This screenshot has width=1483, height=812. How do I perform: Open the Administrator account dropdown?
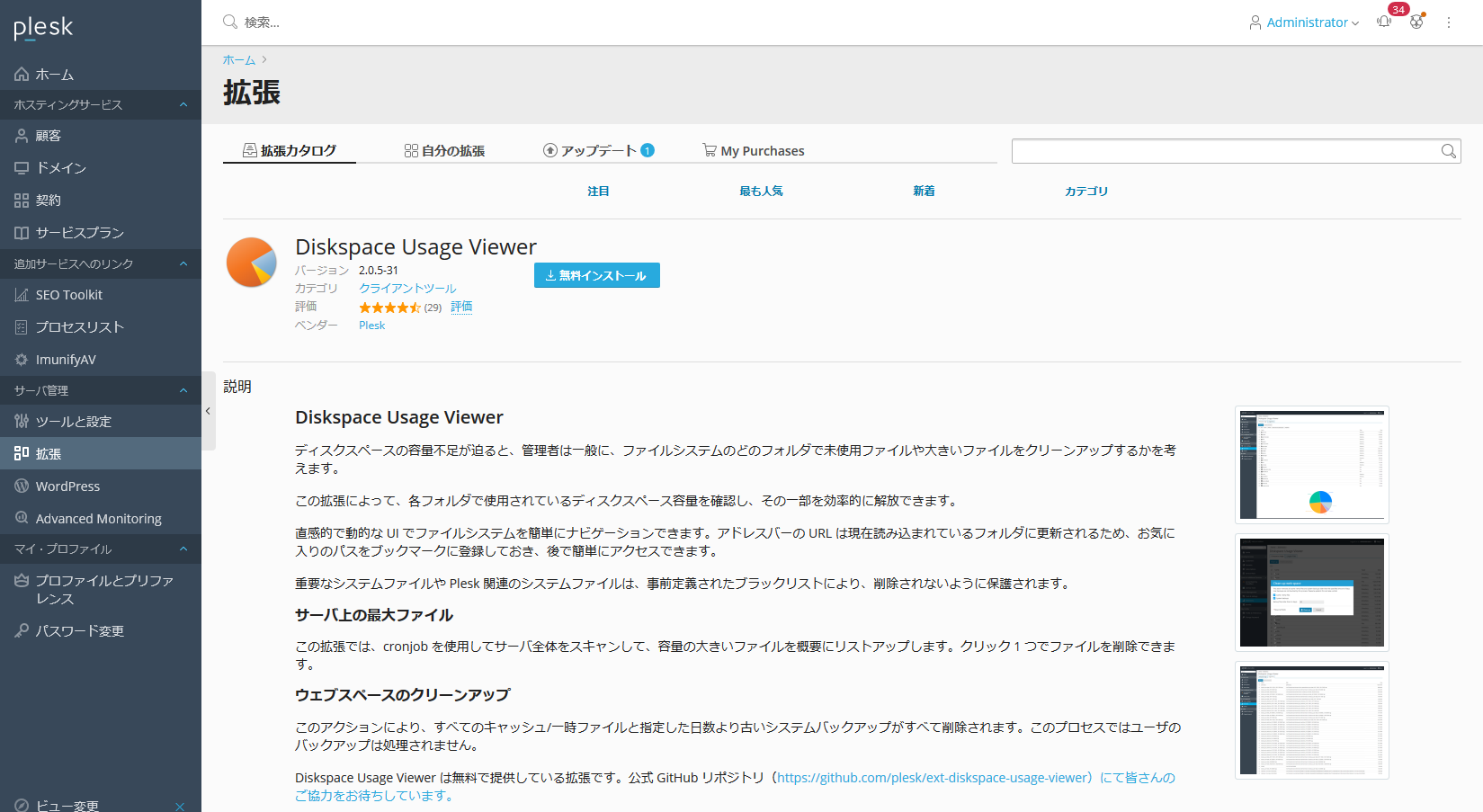(x=1304, y=22)
